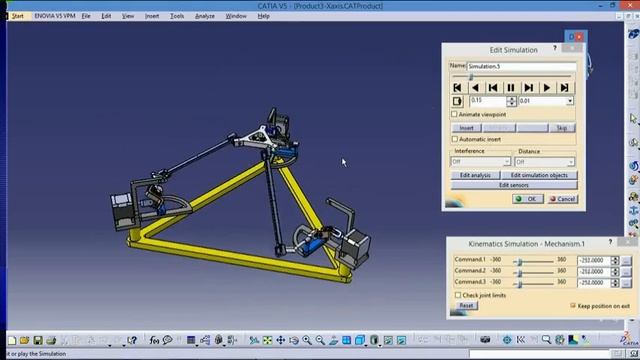This screenshot has width=640, height=360.
Task: Click the 0.15 time value spinner arrows
Action: pyautogui.click(x=511, y=101)
